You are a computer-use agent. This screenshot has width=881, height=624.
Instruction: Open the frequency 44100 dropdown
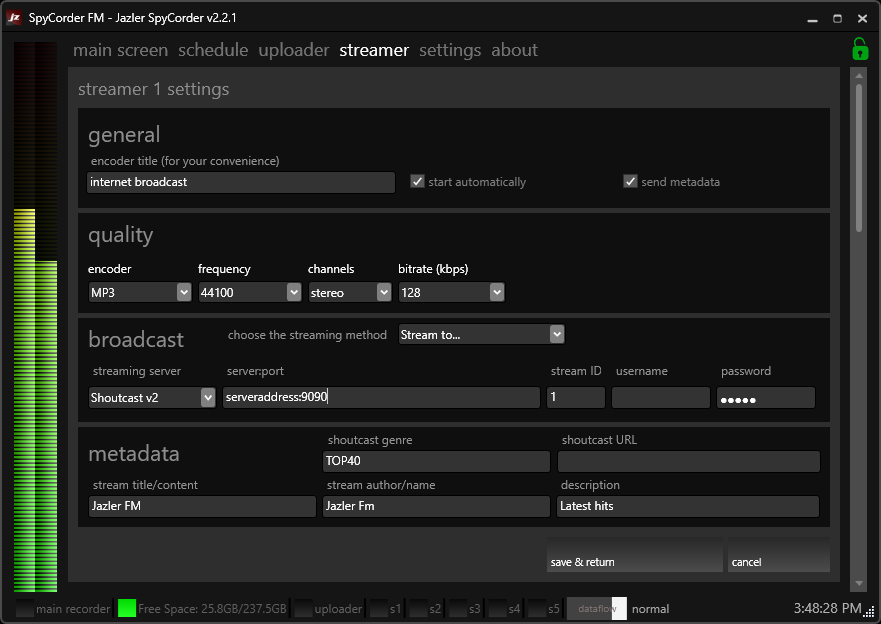coord(249,292)
